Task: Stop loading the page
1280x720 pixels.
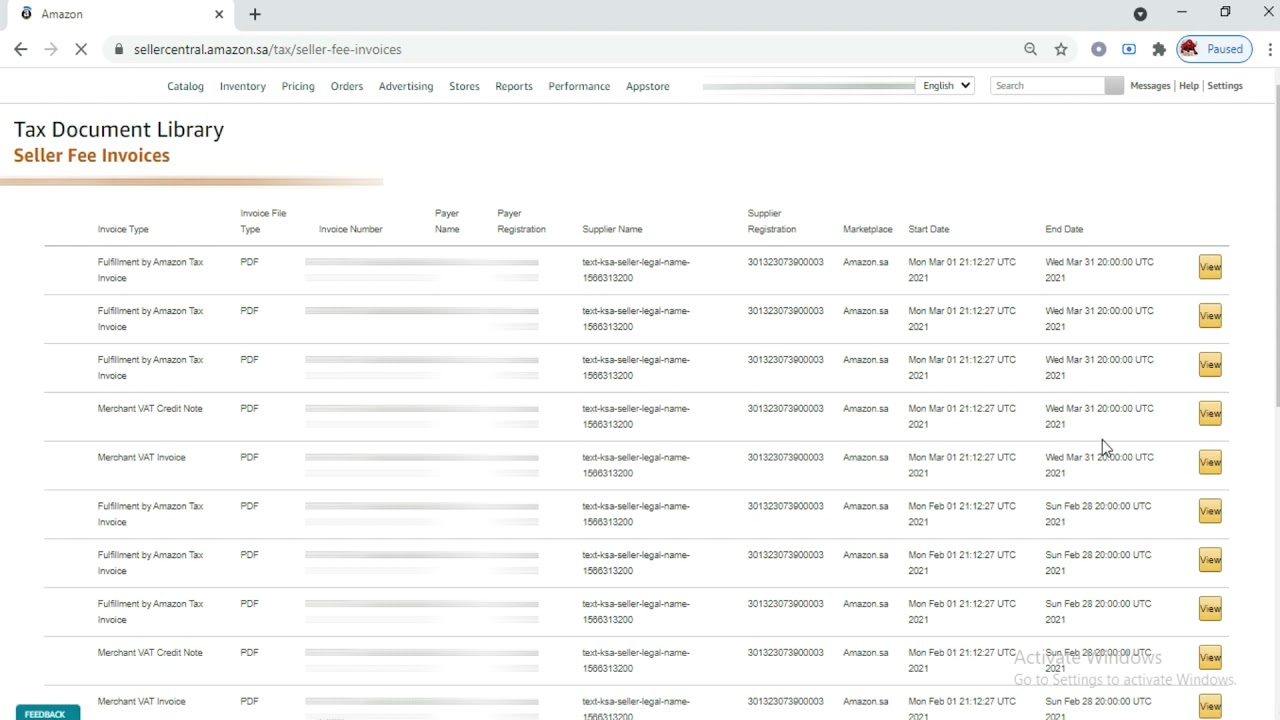Action: click(81, 49)
